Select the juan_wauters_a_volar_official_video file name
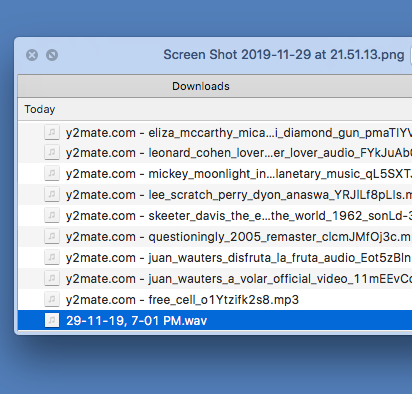The image size is (412, 394). click(239, 279)
